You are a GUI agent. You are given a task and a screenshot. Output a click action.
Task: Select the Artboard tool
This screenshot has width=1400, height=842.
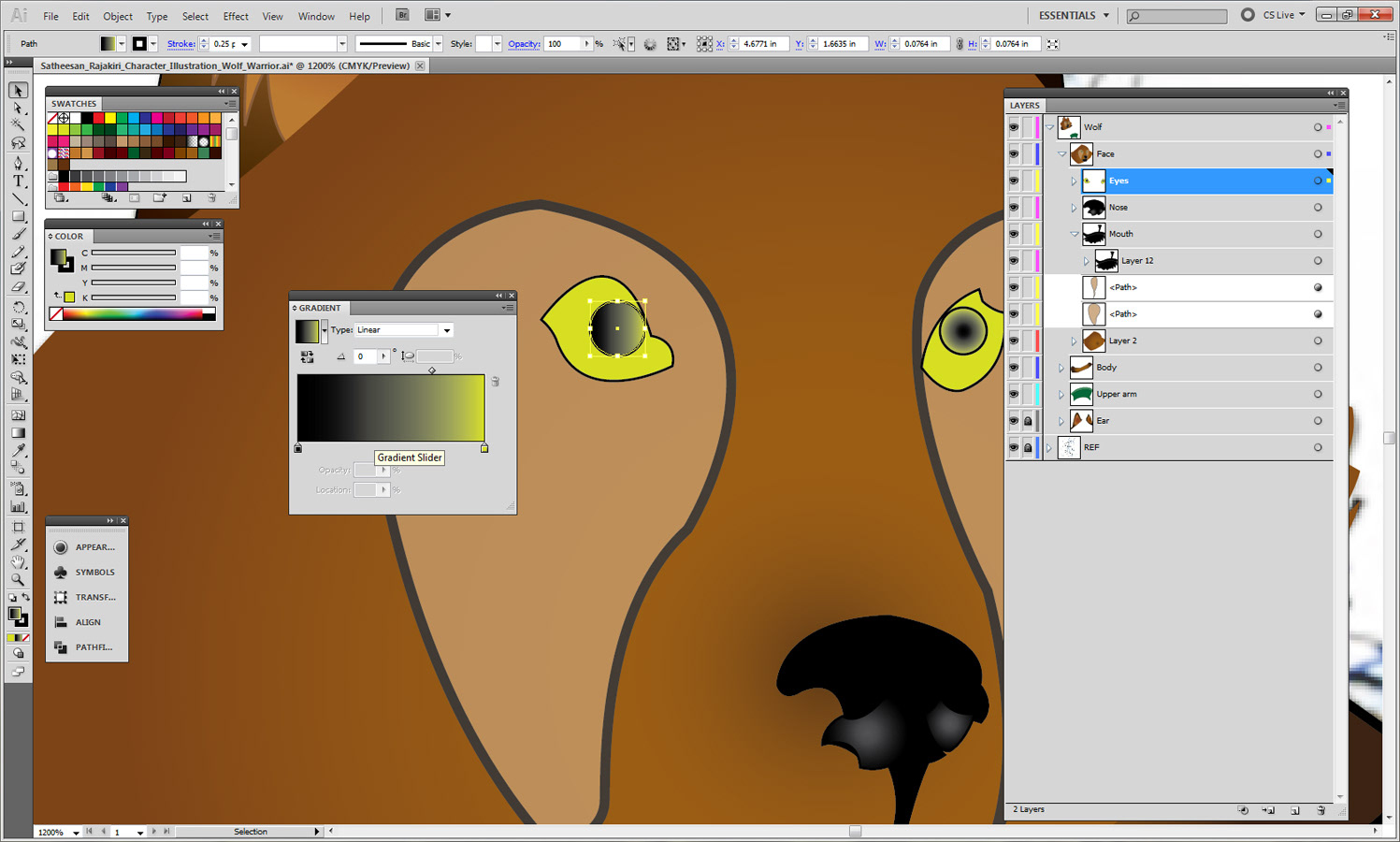(x=18, y=526)
